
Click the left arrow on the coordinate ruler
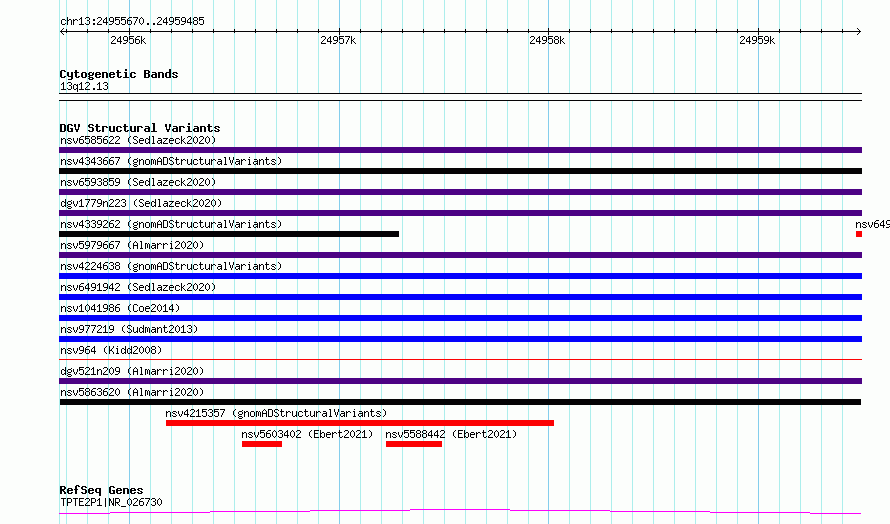click(x=63, y=31)
